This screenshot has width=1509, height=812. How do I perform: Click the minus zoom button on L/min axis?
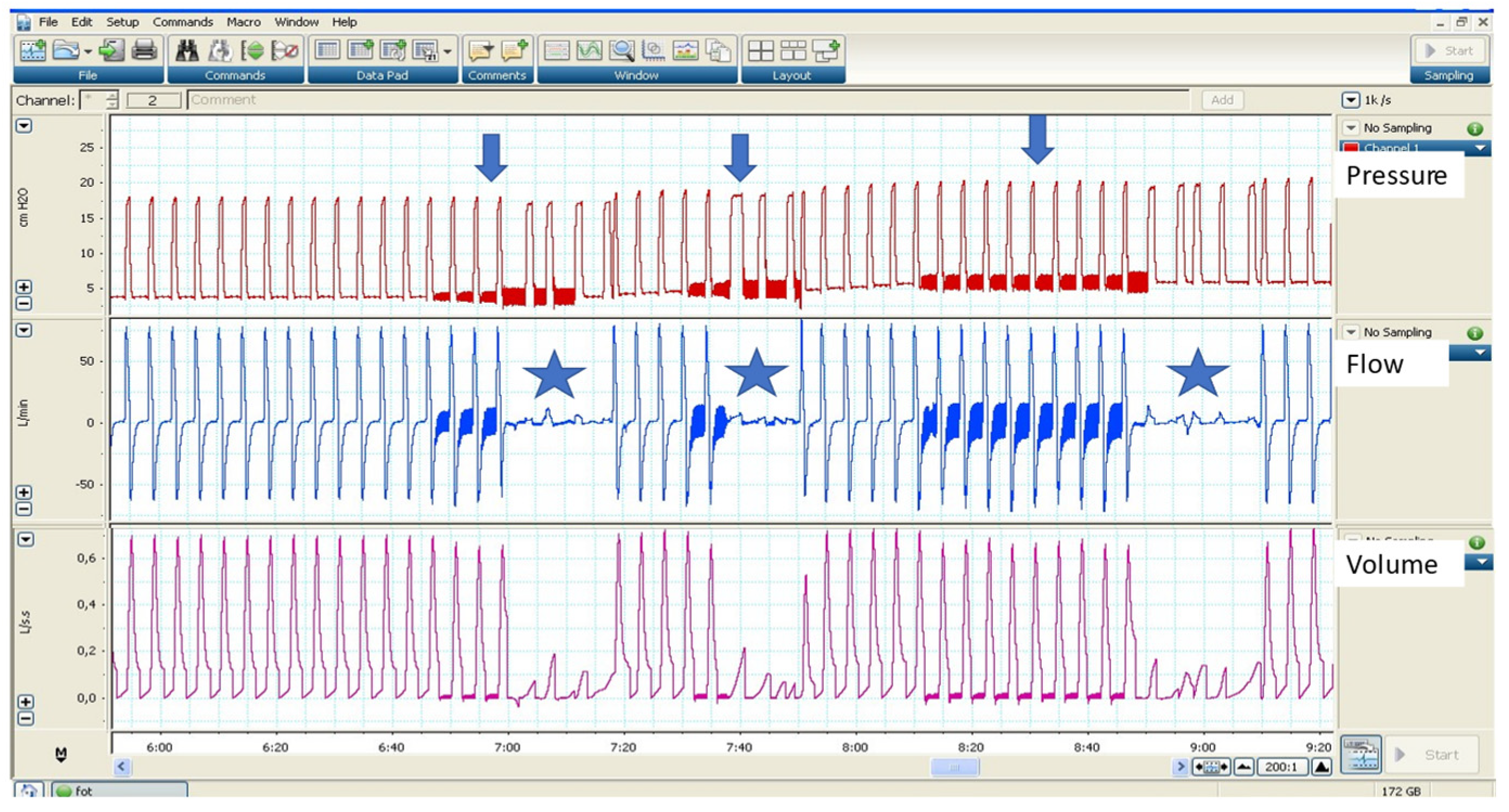[x=24, y=509]
